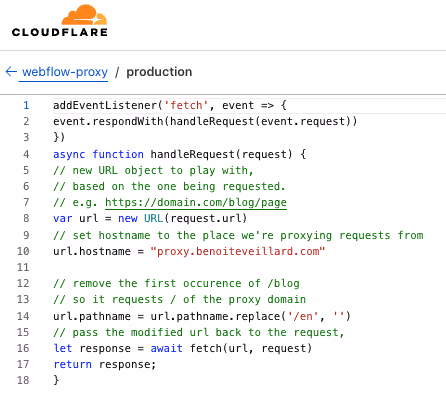
Task: Click the '/en' string literal
Action: tap(303, 316)
